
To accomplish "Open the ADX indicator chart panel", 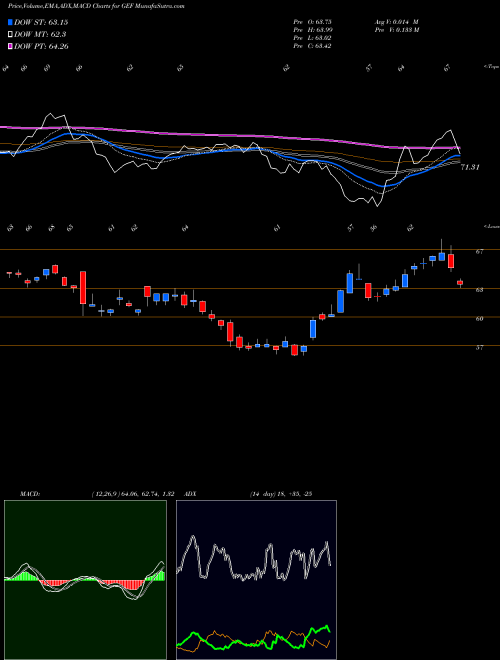I will (256, 580).
